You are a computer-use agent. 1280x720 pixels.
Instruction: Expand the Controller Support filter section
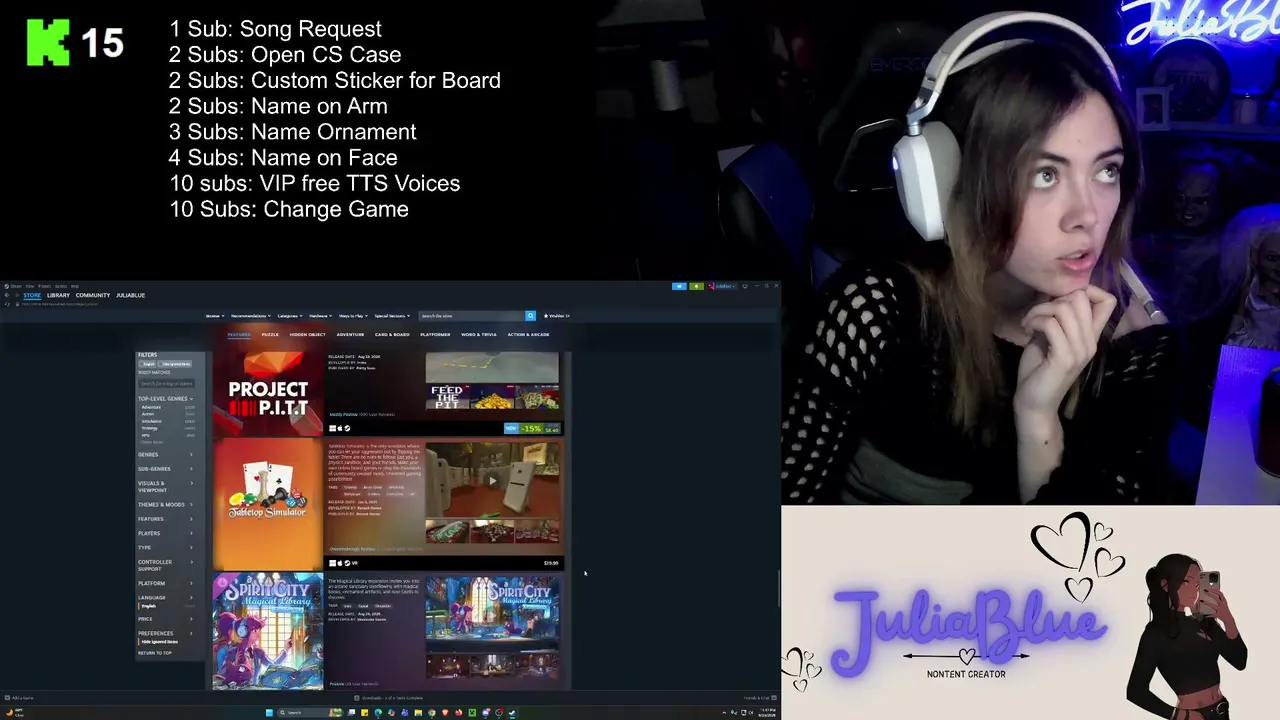(166, 565)
